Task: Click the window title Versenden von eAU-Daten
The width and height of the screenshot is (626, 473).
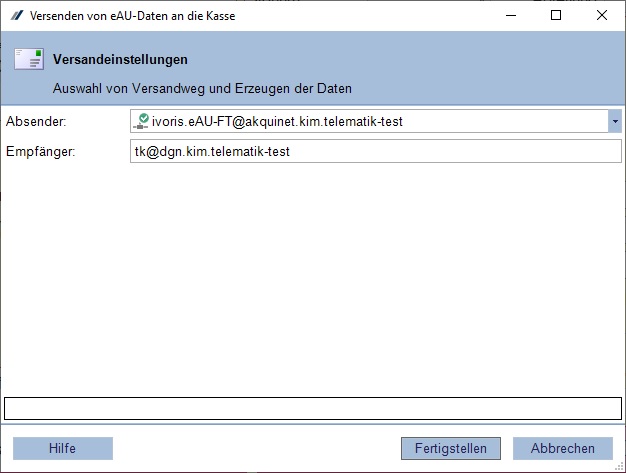Action: tap(133, 16)
